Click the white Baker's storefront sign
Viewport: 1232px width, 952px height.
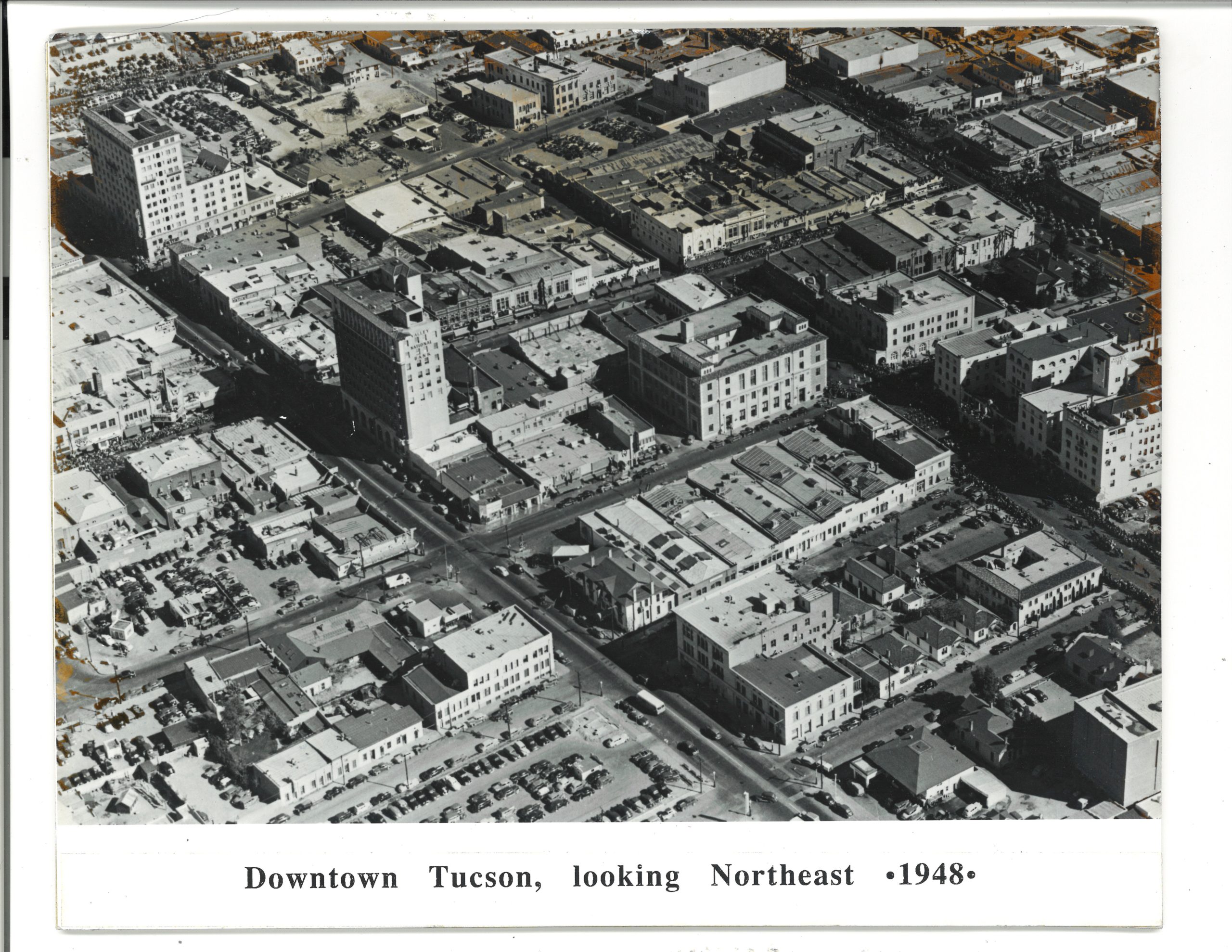[x=582, y=281]
